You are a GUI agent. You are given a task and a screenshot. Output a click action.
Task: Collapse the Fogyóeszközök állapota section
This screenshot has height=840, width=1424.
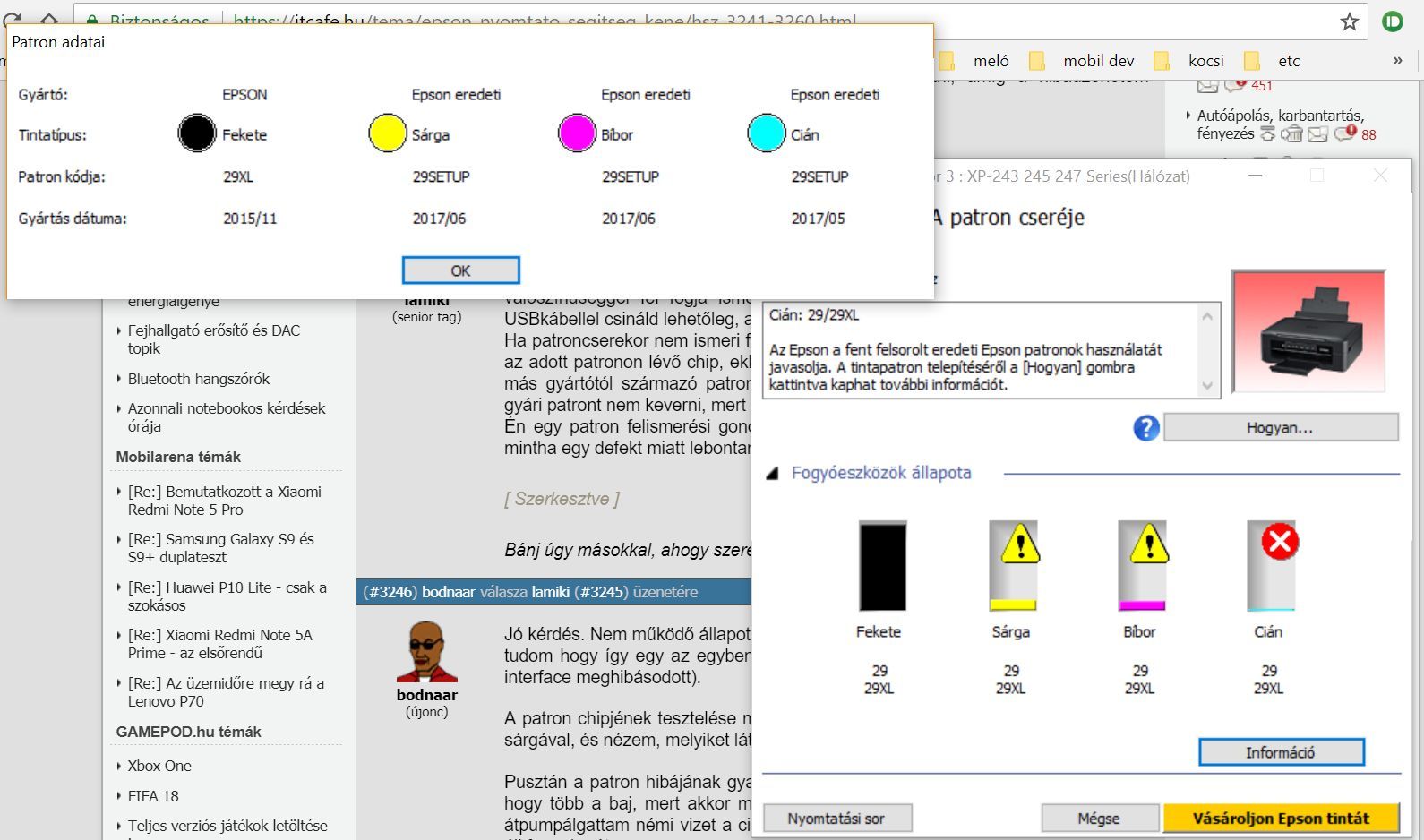tap(772, 474)
